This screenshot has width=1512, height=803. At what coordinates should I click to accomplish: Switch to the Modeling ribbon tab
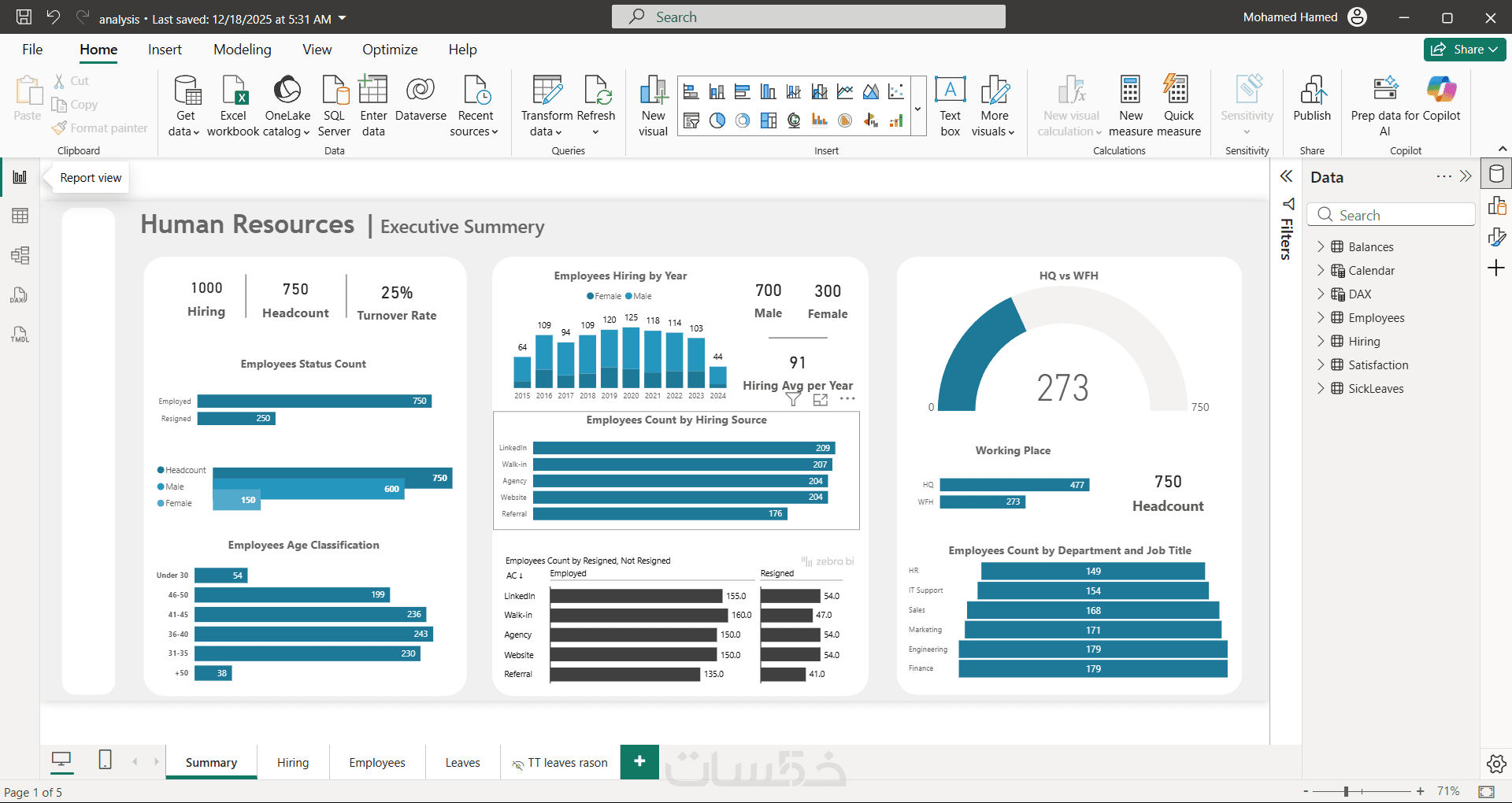[243, 50]
